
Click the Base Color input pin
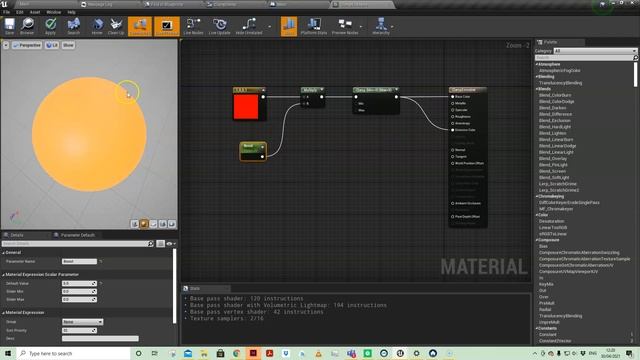click(x=453, y=97)
